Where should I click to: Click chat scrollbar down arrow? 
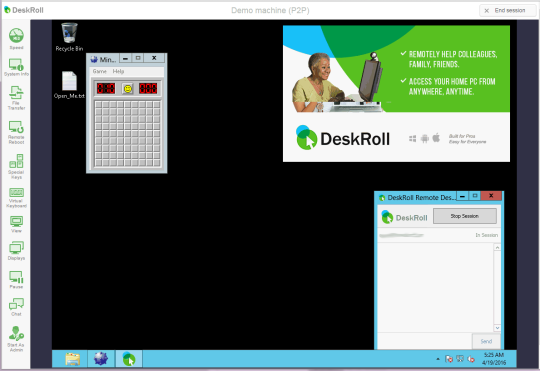[x=497, y=328]
